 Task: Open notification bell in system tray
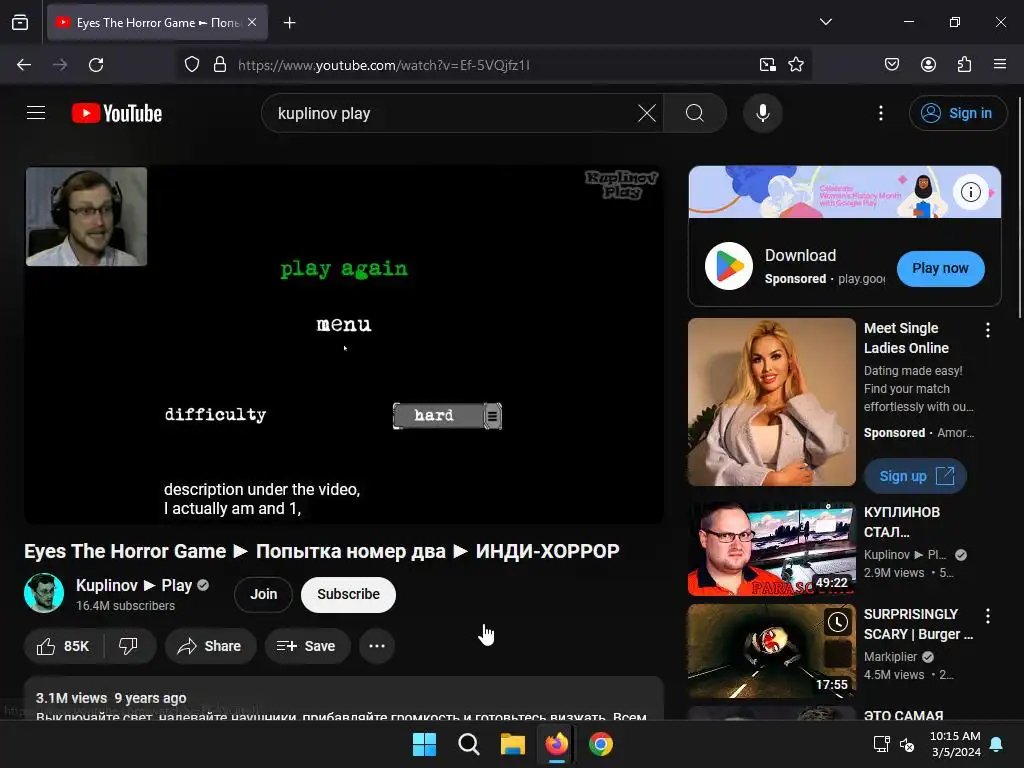(997, 744)
